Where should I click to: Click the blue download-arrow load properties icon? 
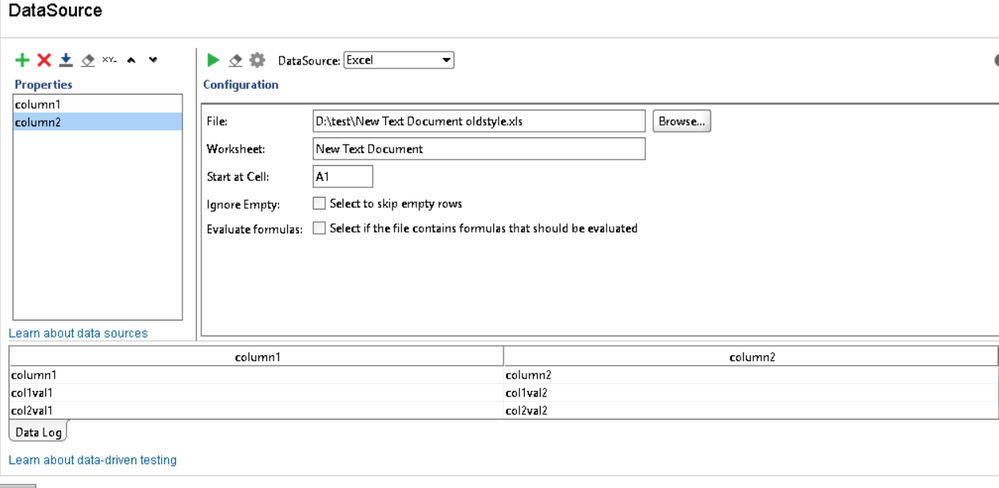click(66, 61)
